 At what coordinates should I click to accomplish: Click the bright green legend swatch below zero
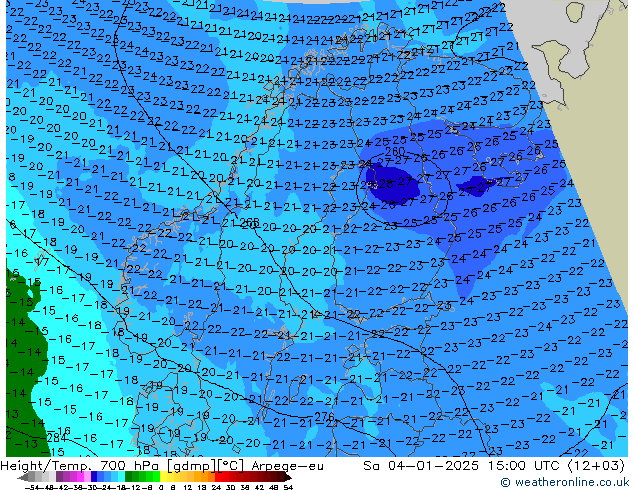pos(156,477)
